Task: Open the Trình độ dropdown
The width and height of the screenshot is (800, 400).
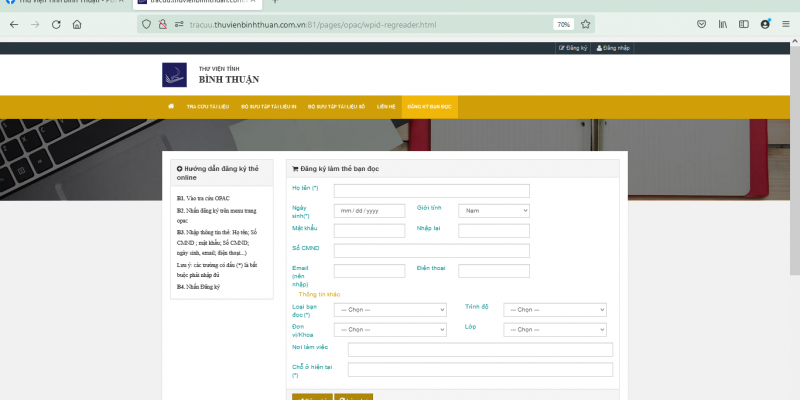Action: 555,310
